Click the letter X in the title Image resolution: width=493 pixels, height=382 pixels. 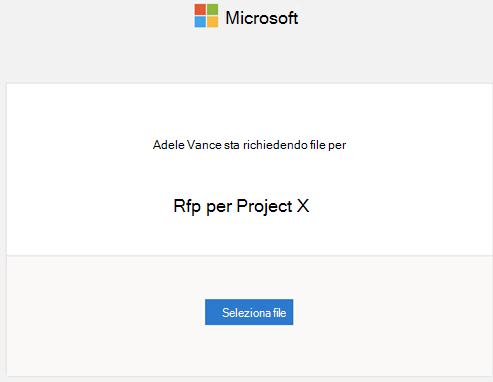(303, 206)
